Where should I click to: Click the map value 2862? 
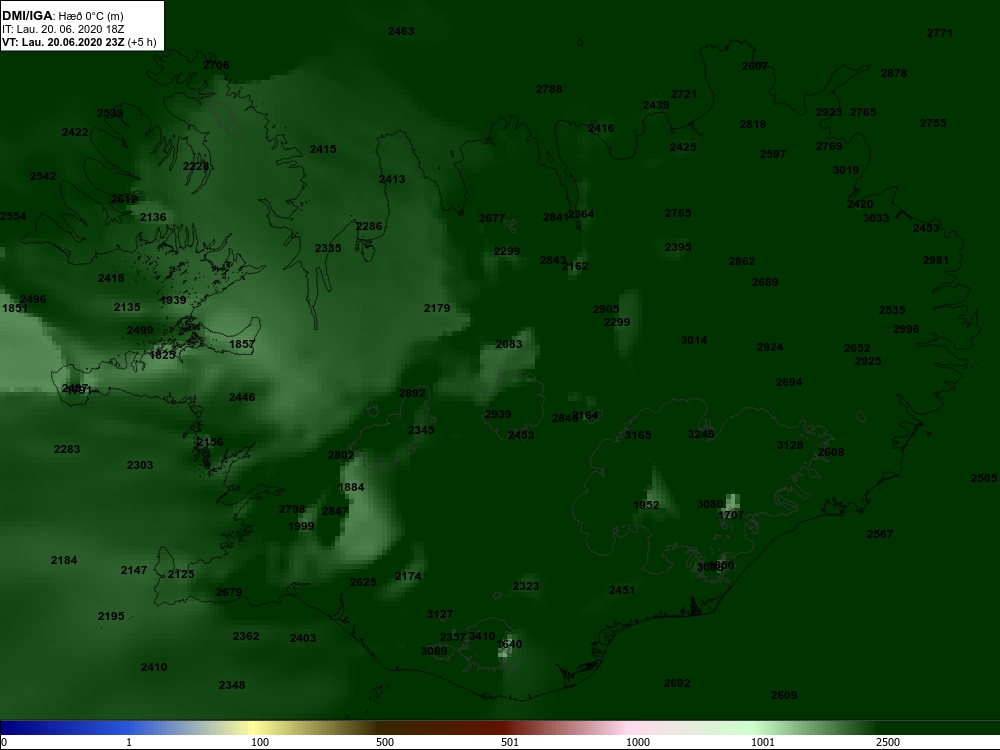[x=742, y=261]
